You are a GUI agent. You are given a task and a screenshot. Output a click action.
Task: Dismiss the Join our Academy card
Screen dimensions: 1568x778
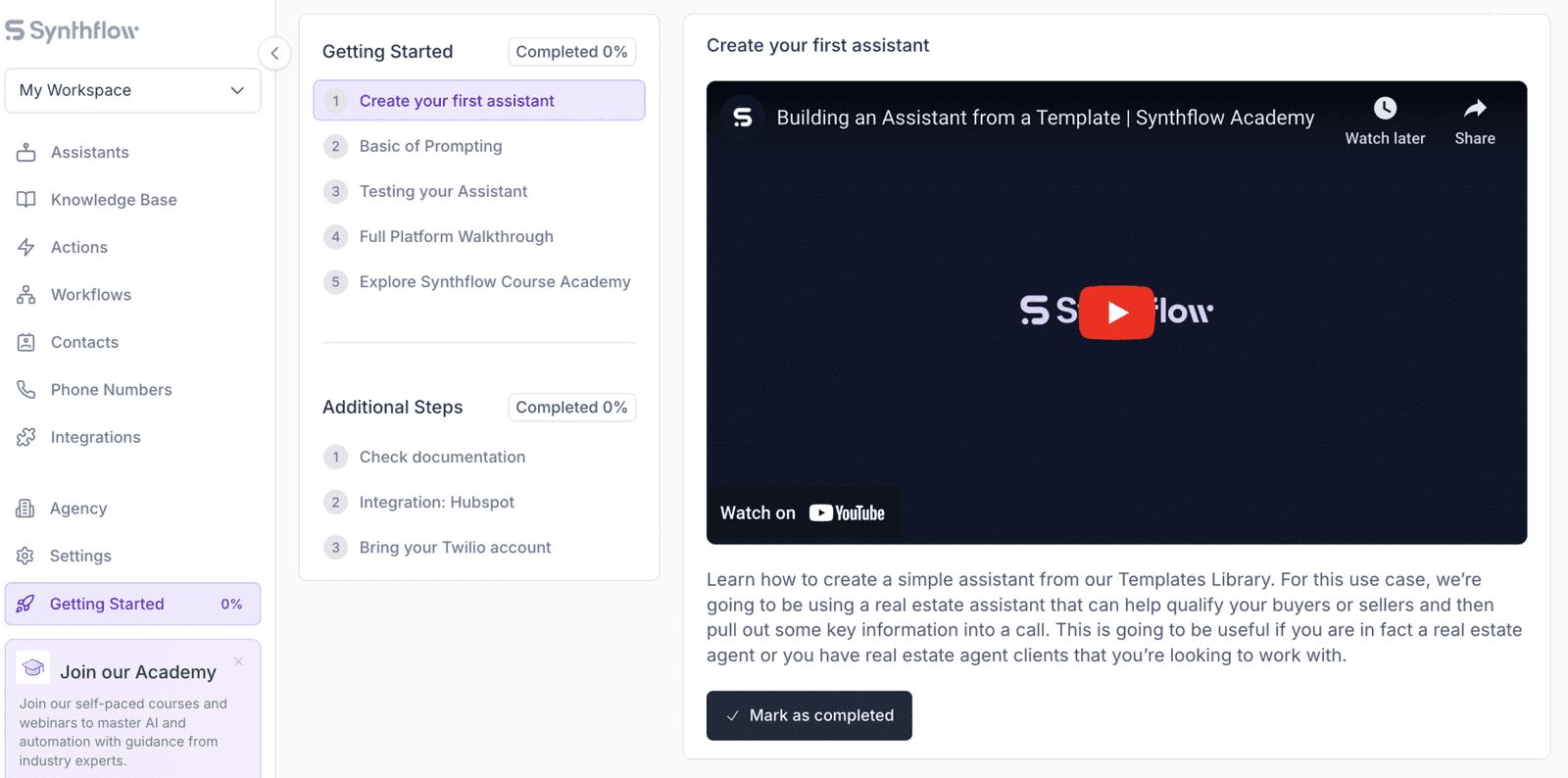238,661
